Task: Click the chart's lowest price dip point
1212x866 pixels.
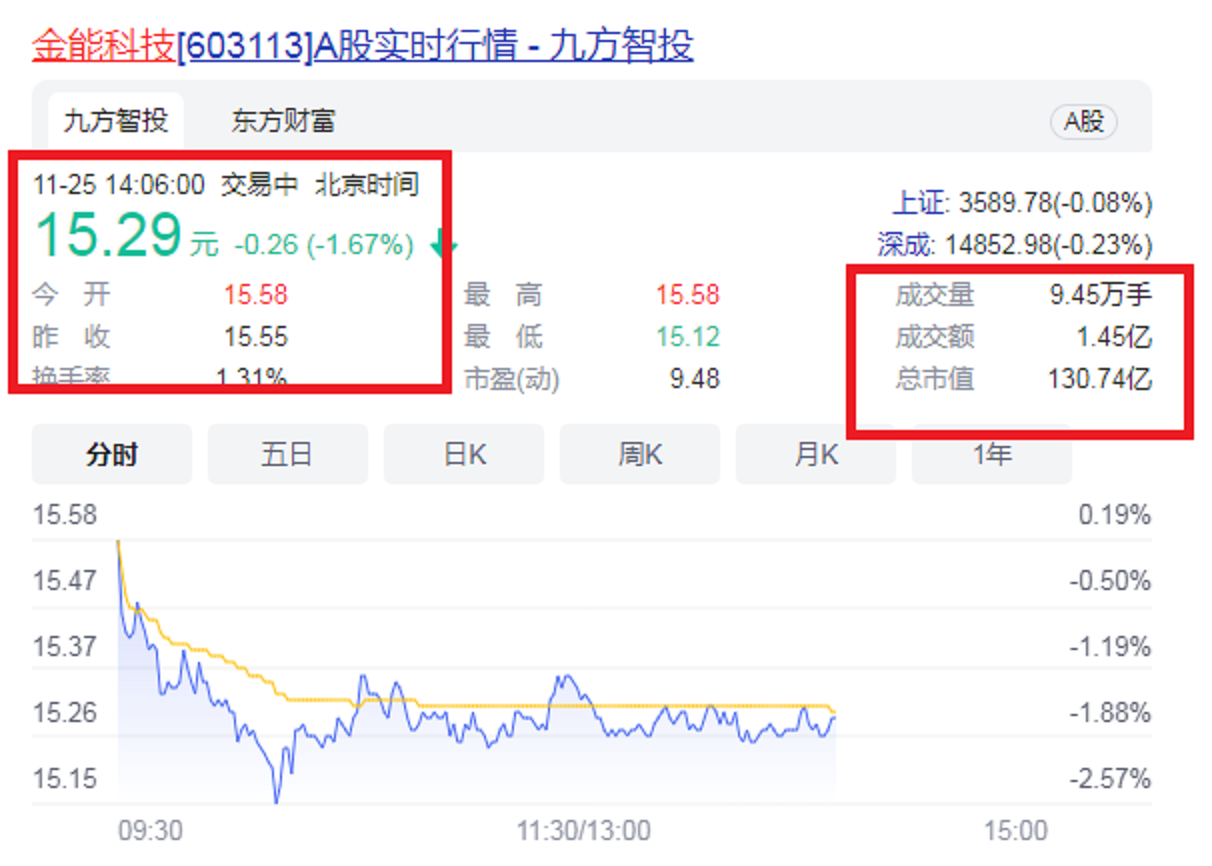Action: (x=276, y=800)
